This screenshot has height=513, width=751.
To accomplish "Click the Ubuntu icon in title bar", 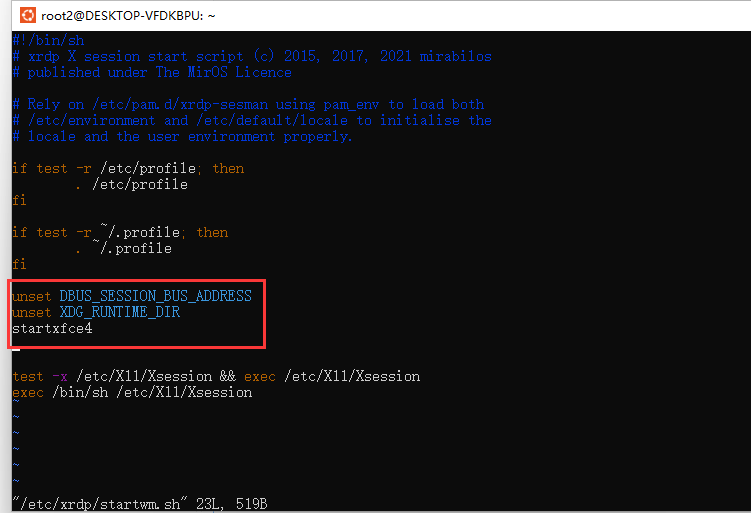I will click(28, 15).
